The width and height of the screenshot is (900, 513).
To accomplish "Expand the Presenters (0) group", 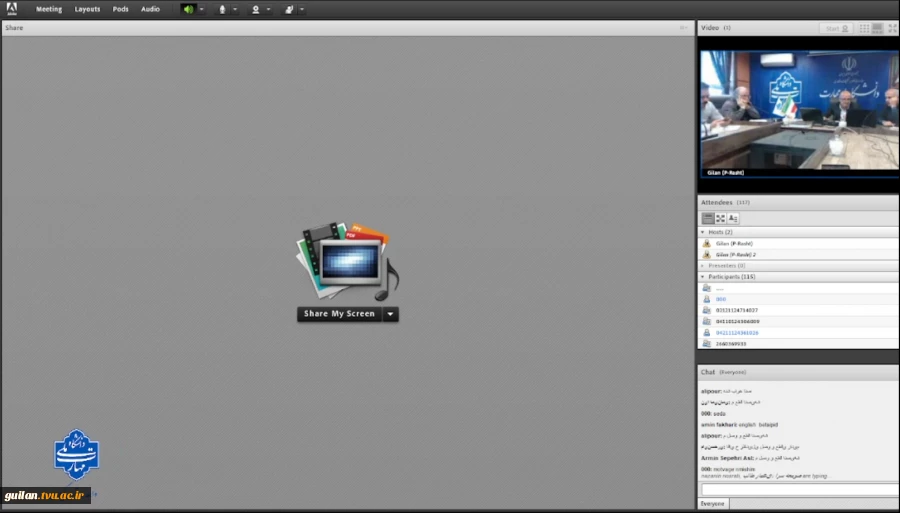I will pos(703,266).
